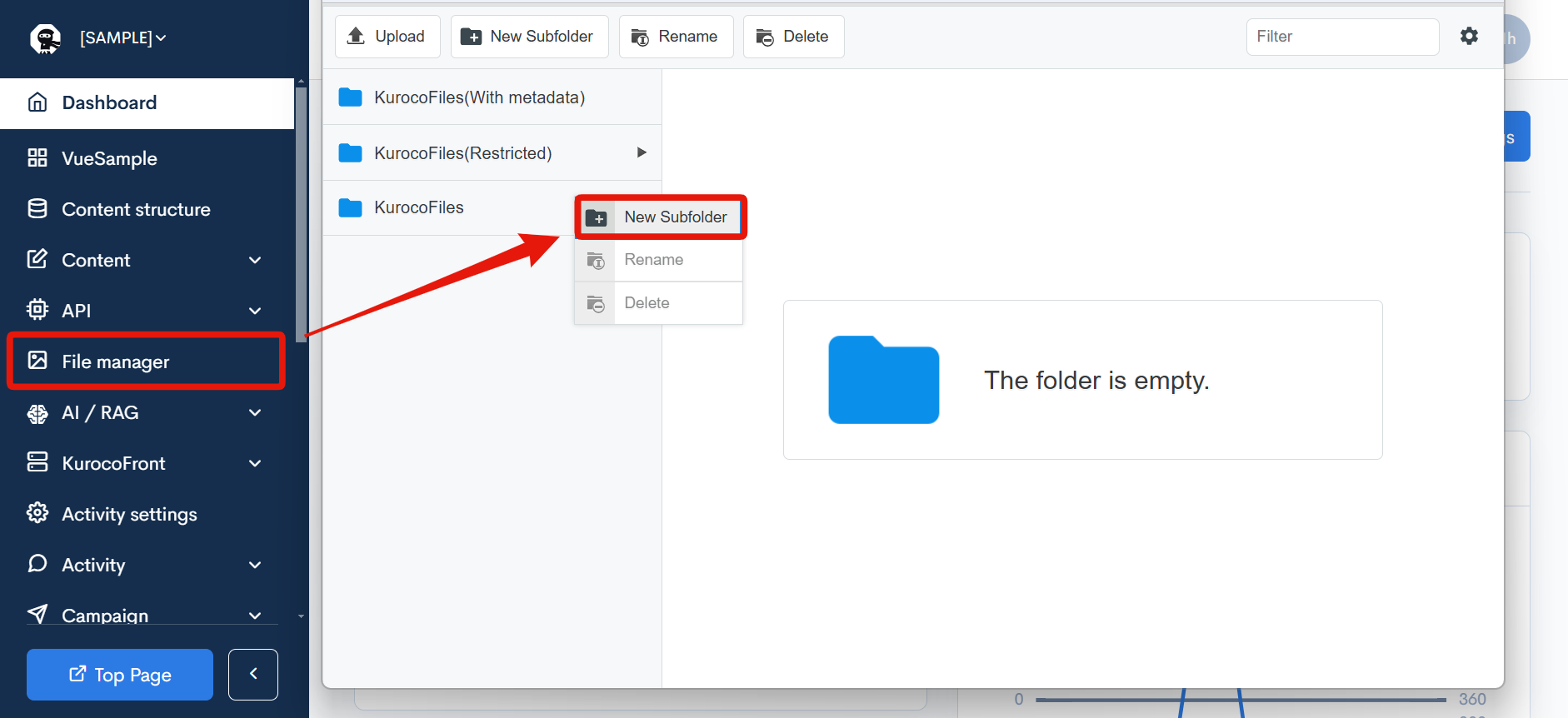Click the file manager settings gear icon
The width and height of the screenshot is (1568, 718).
click(1469, 36)
